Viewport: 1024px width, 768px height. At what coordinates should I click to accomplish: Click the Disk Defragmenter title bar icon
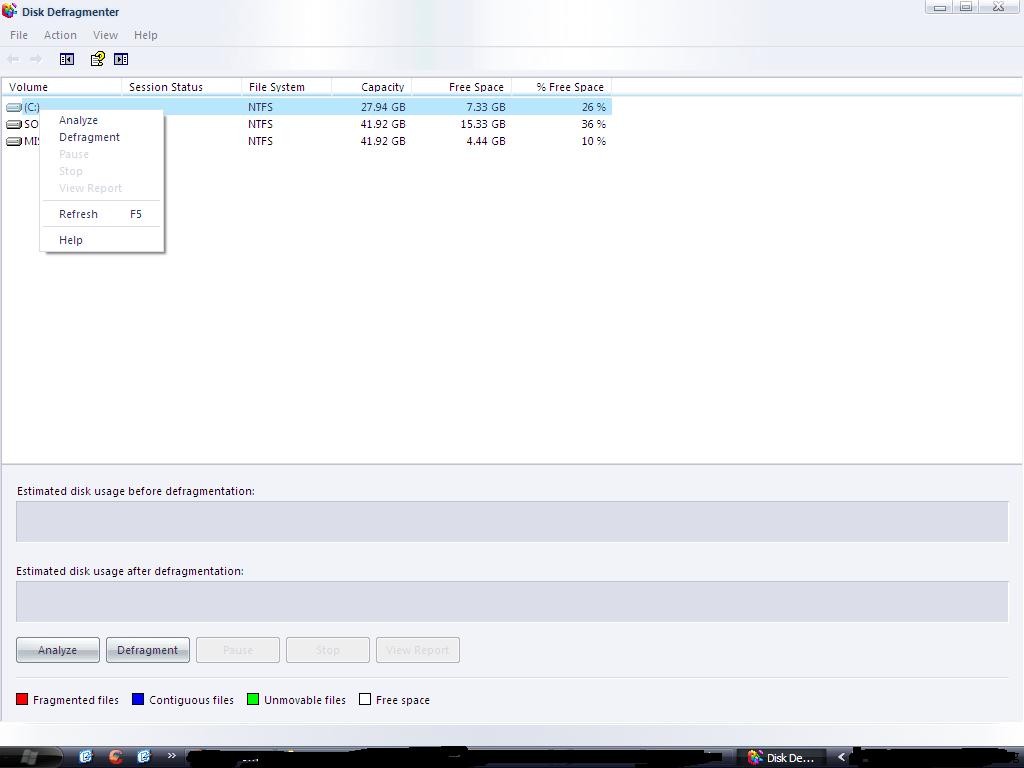10,11
